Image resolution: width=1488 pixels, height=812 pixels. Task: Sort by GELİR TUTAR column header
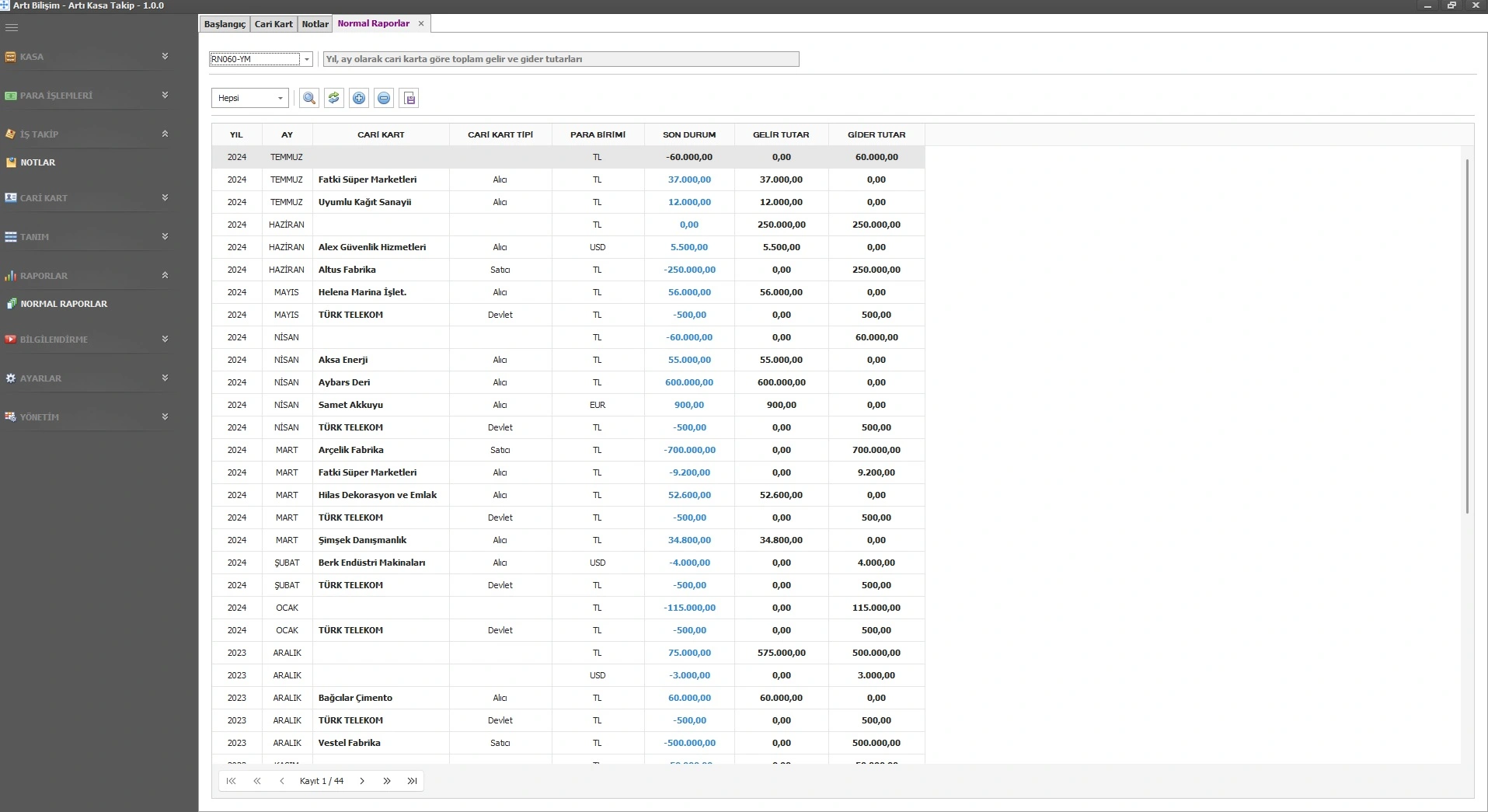coord(781,134)
